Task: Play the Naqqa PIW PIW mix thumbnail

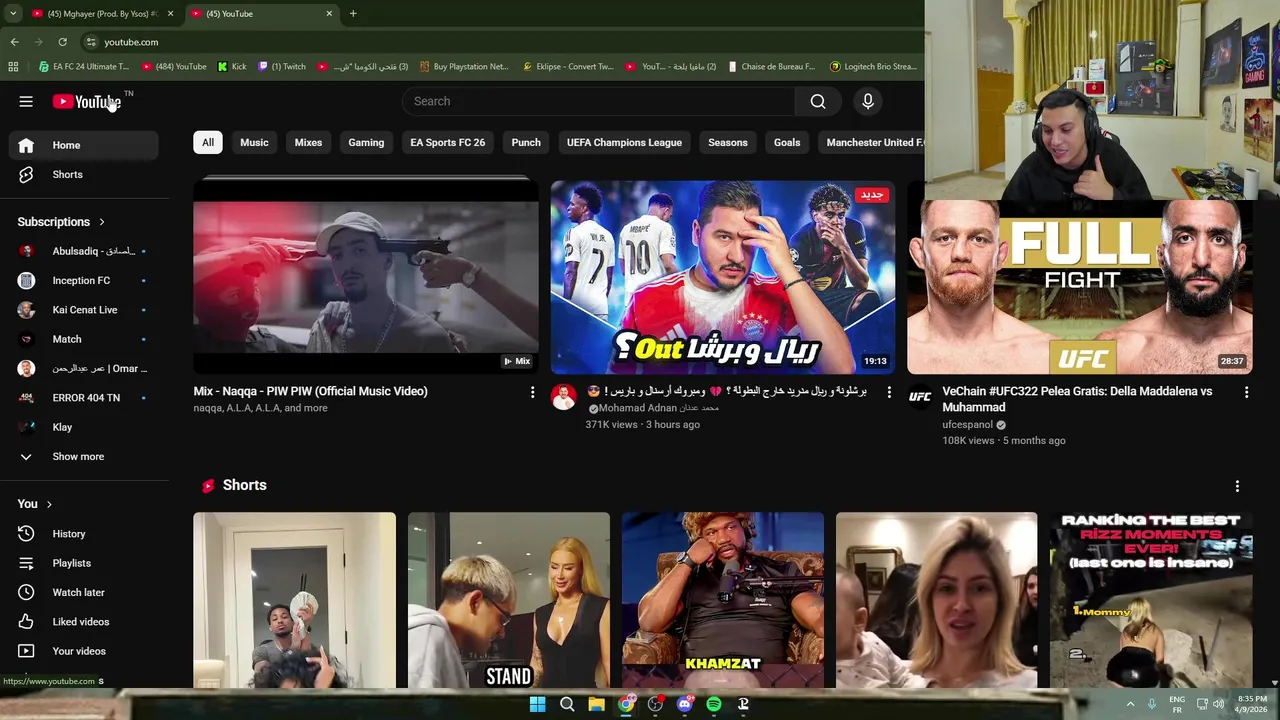Action: pos(365,278)
